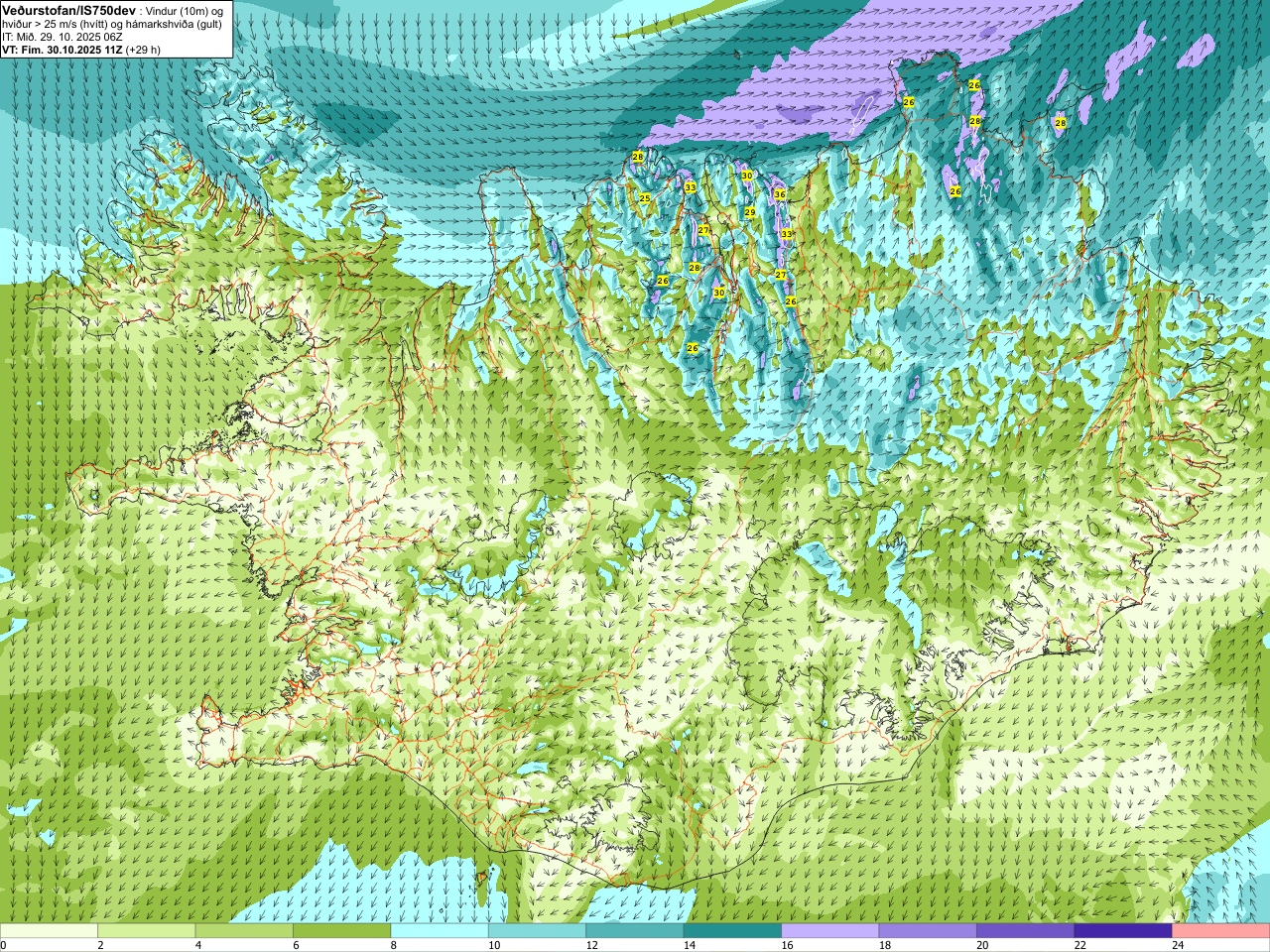Click the 16–18 m/s lavender legend swatch

[x=830, y=931]
